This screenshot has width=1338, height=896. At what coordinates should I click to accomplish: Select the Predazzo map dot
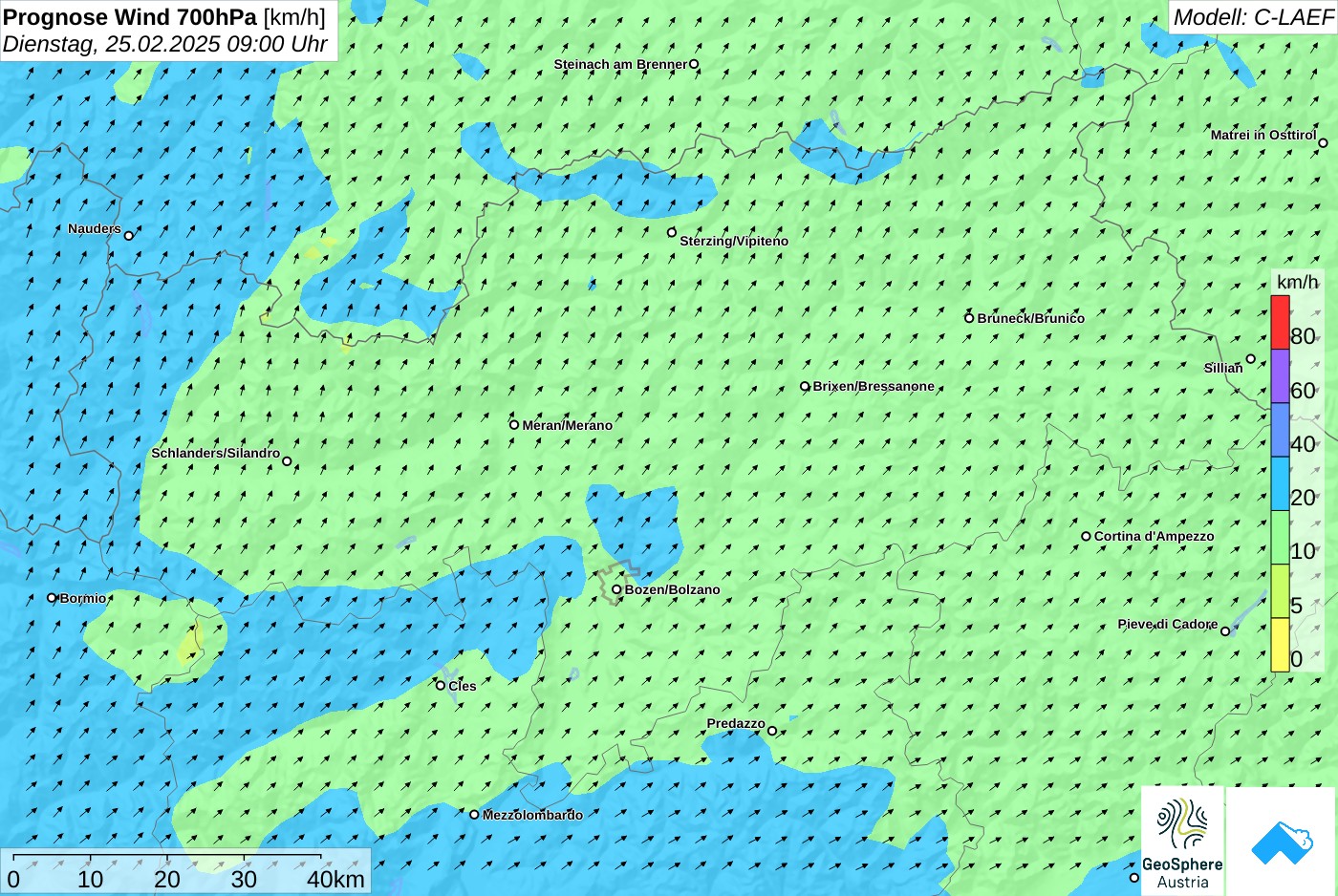coord(772,732)
